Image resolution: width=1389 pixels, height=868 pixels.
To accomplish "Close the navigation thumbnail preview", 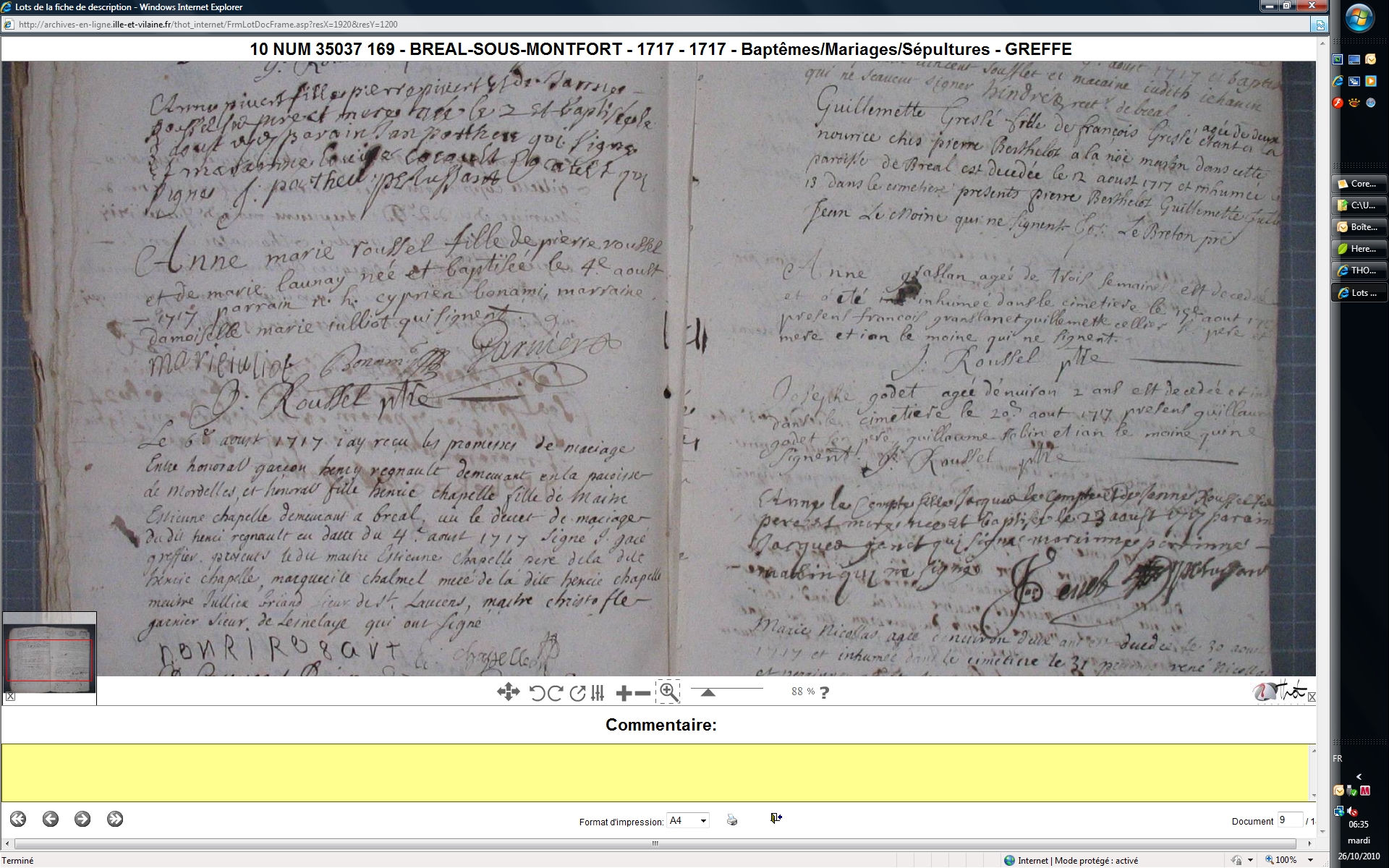I will (x=10, y=697).
